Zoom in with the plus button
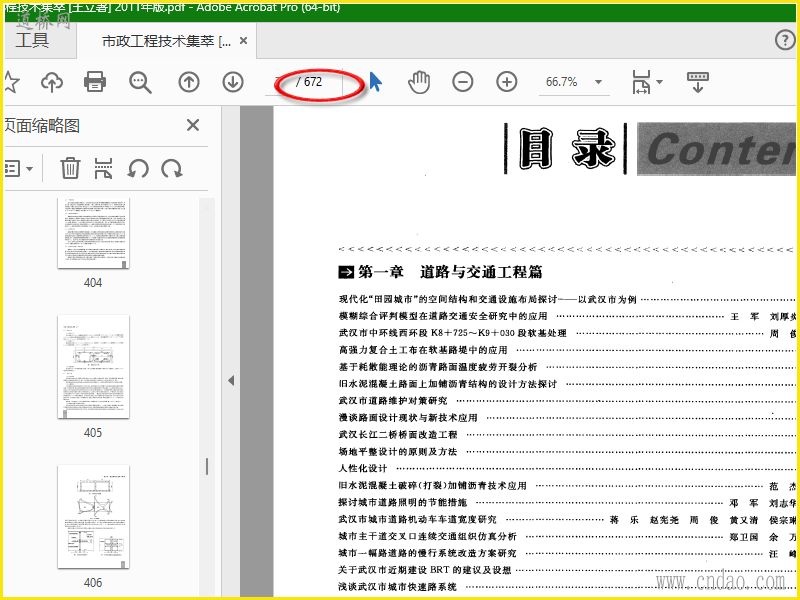Viewport: 800px width, 600px height. 507,82
